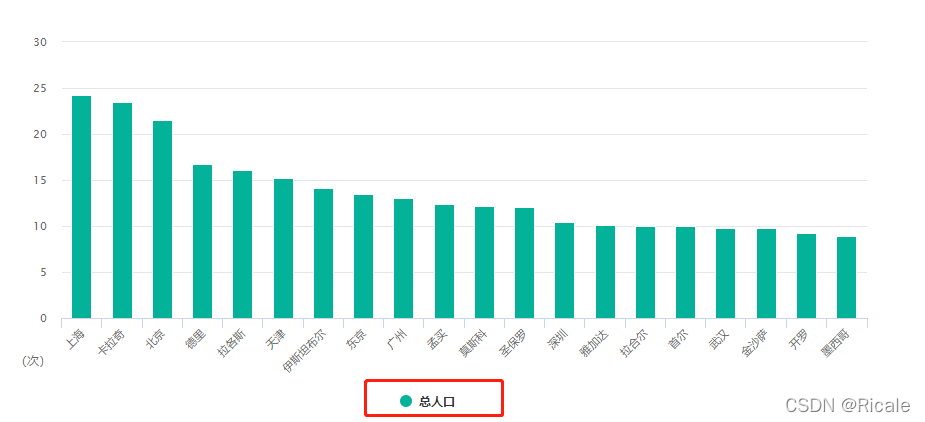Select the 墨西哥 bar

click(846, 278)
